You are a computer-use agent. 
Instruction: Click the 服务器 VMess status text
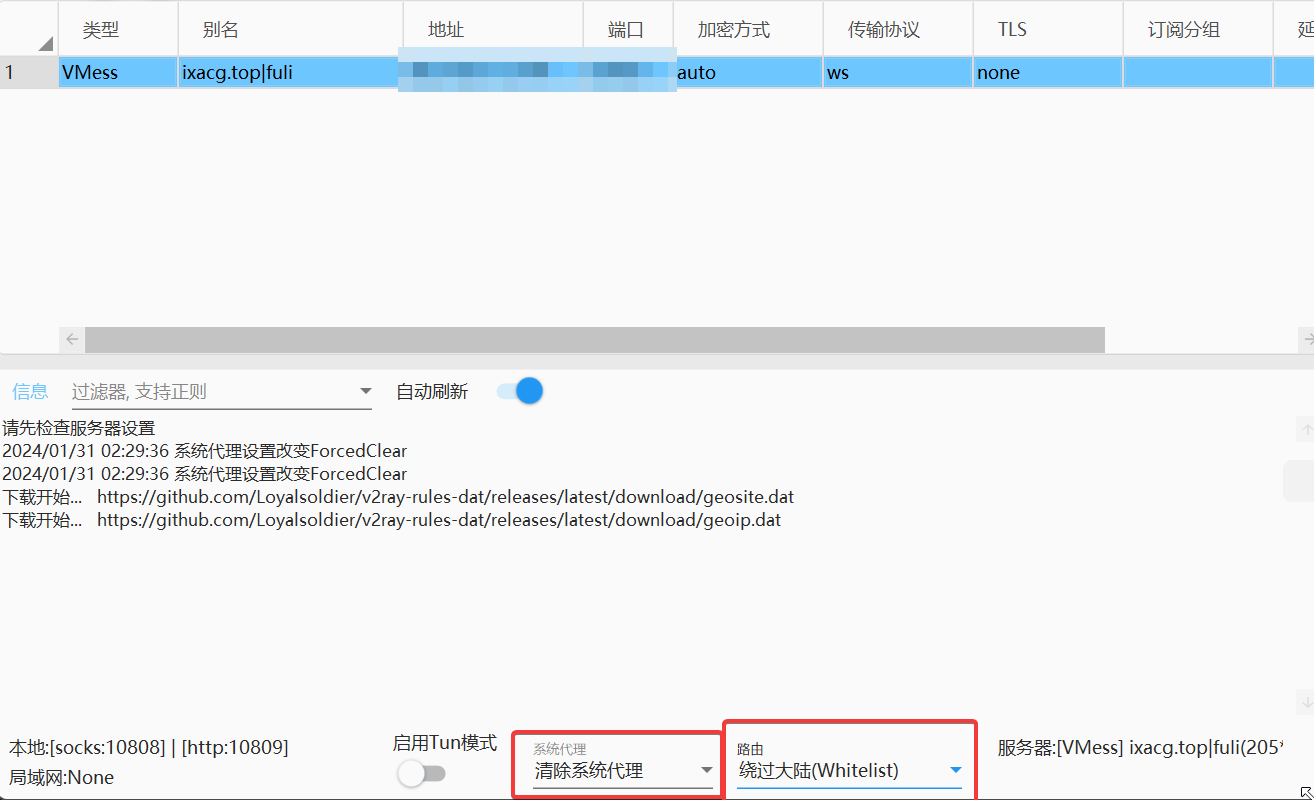pyautogui.click(x=1140, y=747)
